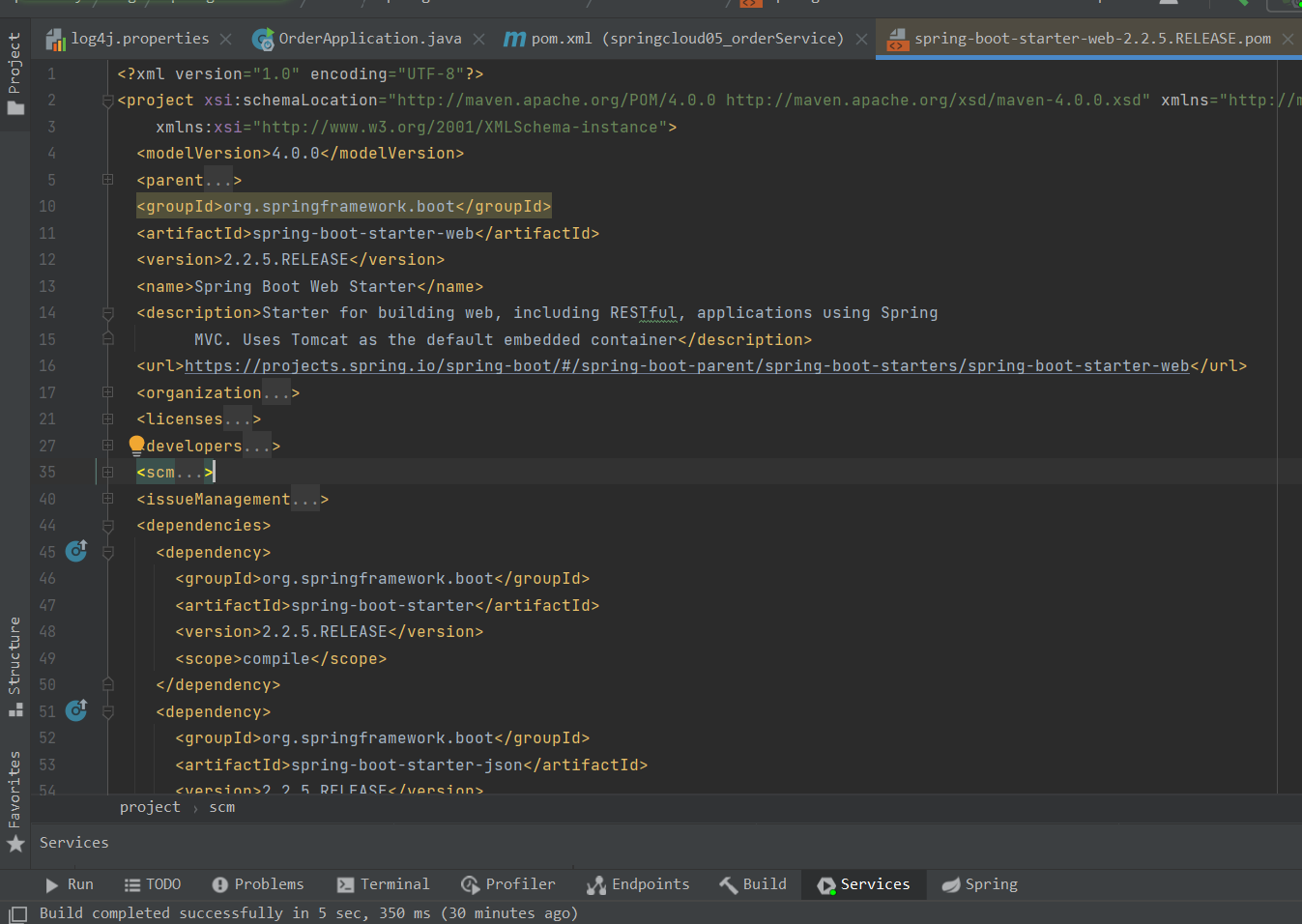Open the Profiler tool window
The image size is (1302, 924).
pos(508,884)
